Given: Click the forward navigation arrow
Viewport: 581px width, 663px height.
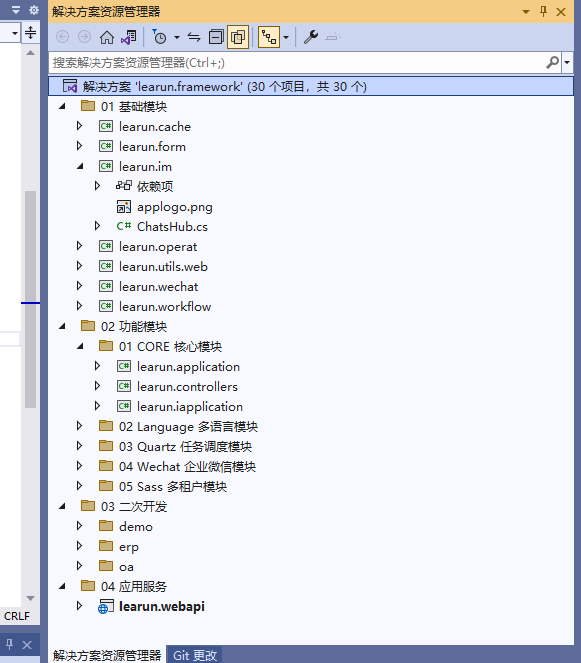Looking at the screenshot, I should [x=85, y=37].
